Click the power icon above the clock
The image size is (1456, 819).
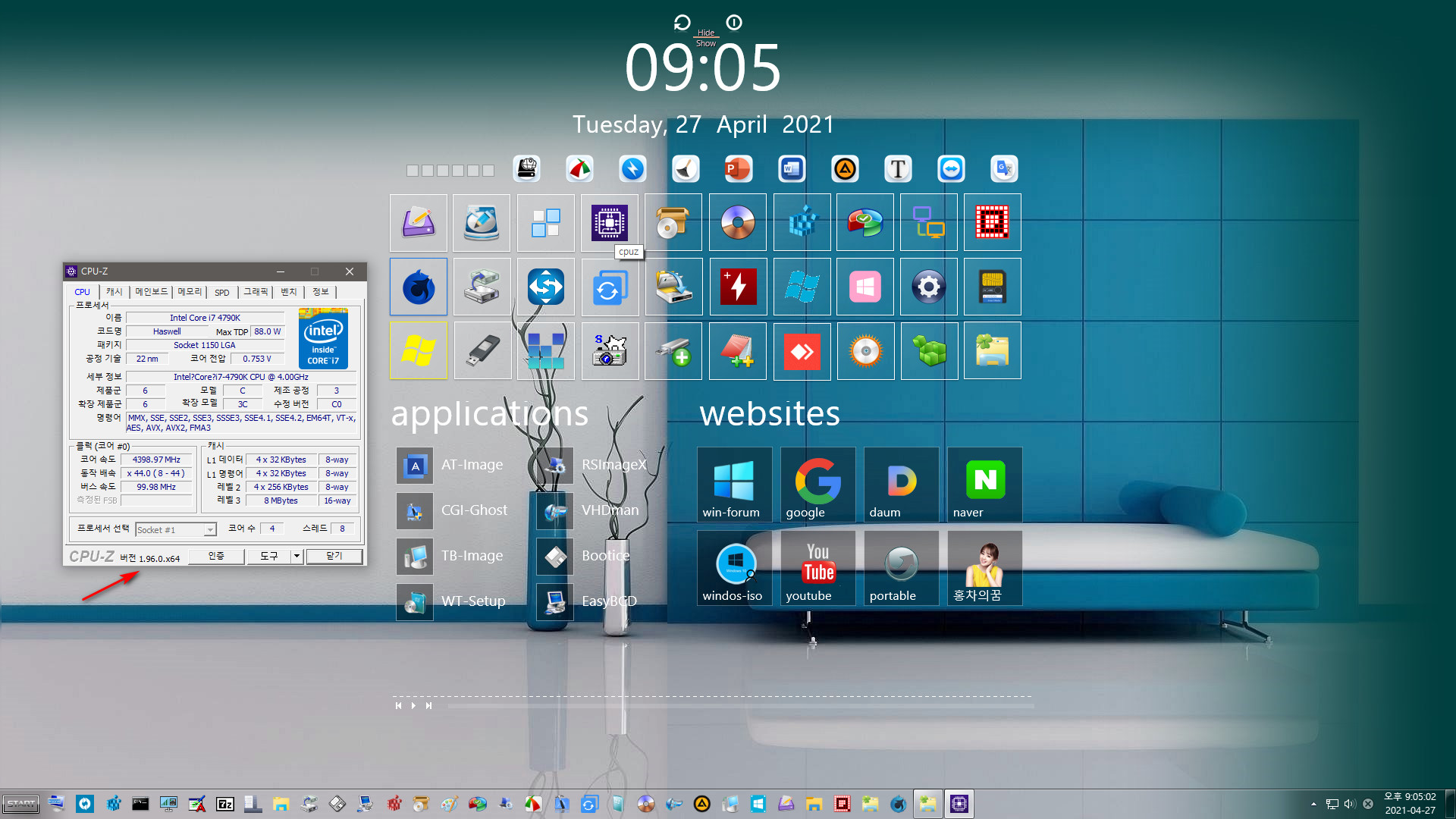734,23
